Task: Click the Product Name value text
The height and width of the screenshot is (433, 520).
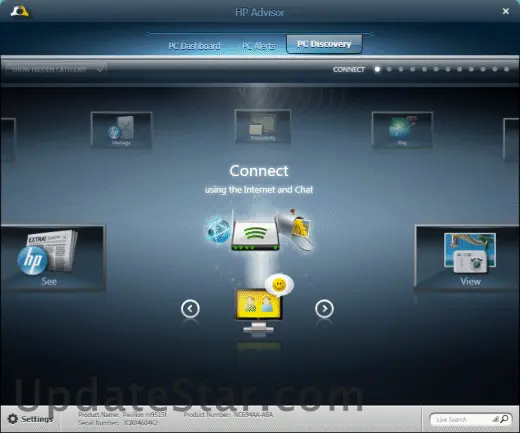Action: [x=144, y=415]
